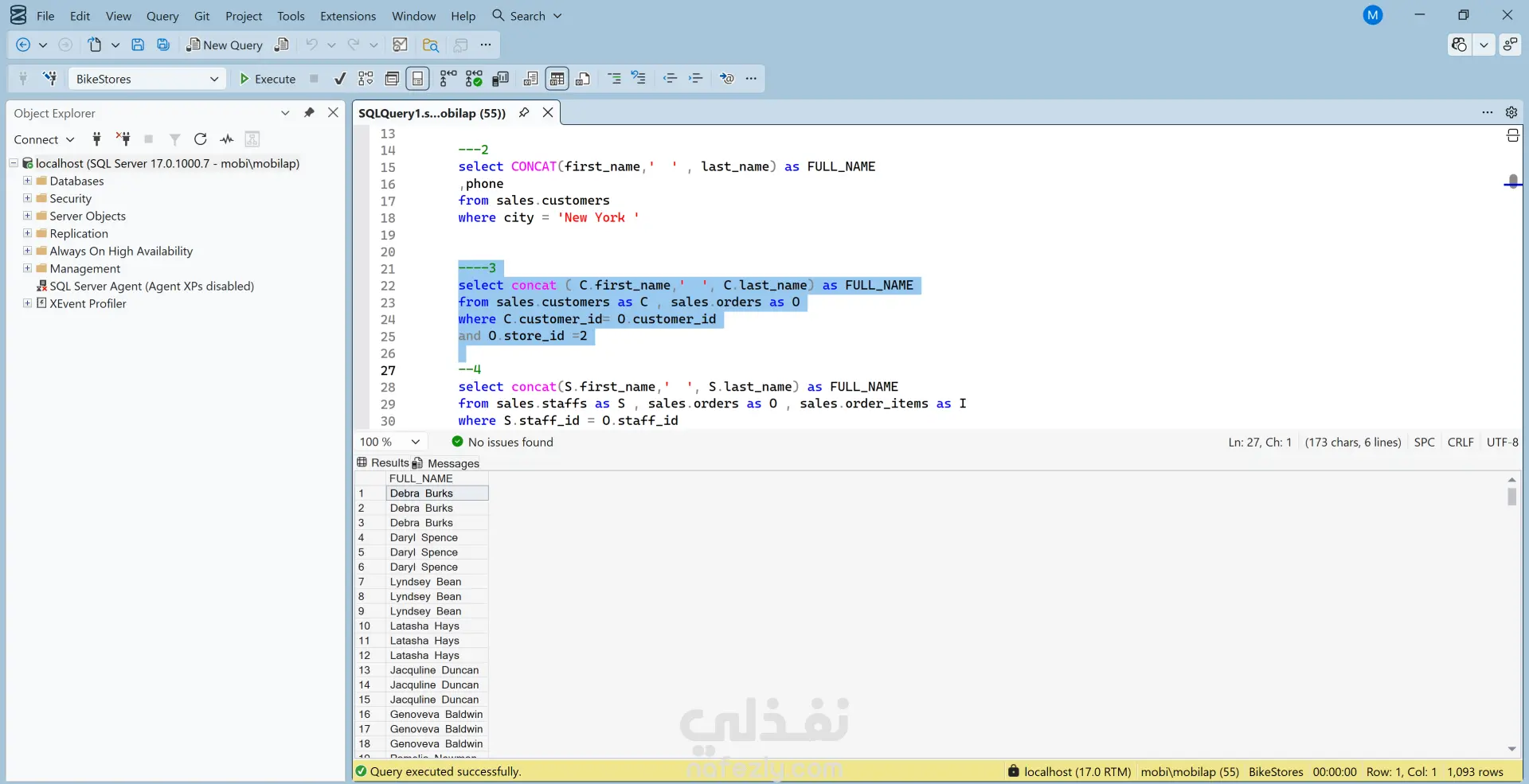Select Results to File mode

(583, 78)
